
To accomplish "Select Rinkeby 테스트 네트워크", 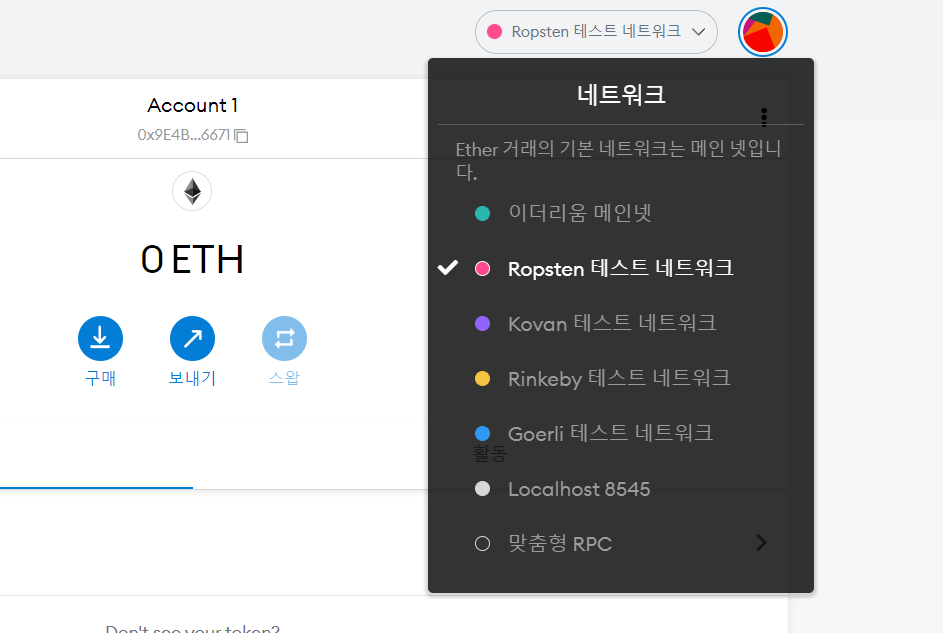I will pyautogui.click(x=621, y=379).
